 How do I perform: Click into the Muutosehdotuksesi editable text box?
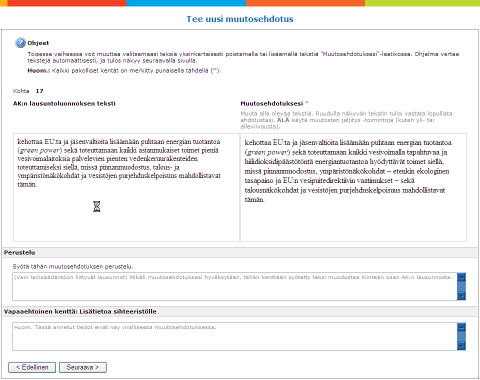(353, 187)
